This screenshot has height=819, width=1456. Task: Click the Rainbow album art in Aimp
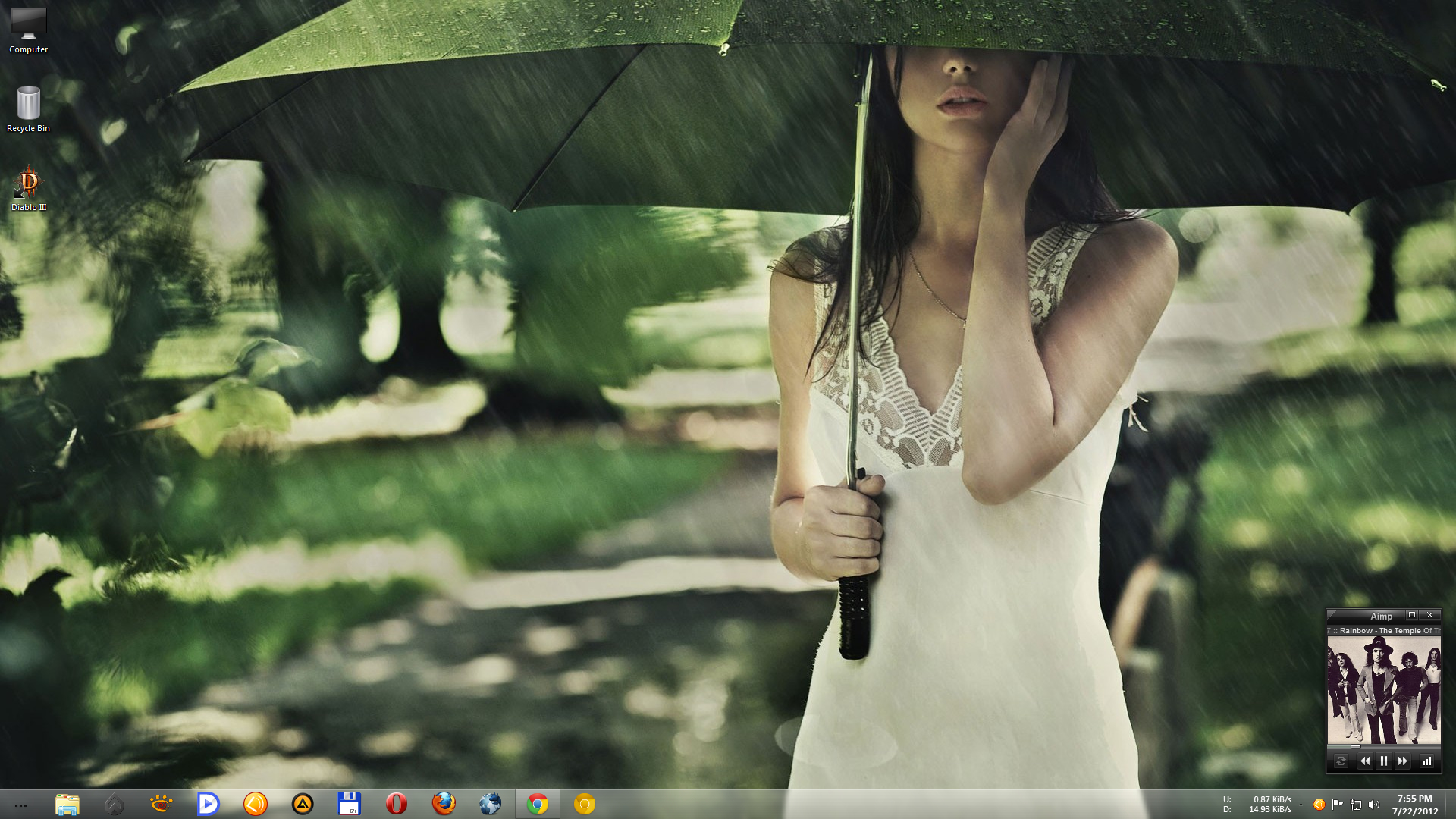1384,691
